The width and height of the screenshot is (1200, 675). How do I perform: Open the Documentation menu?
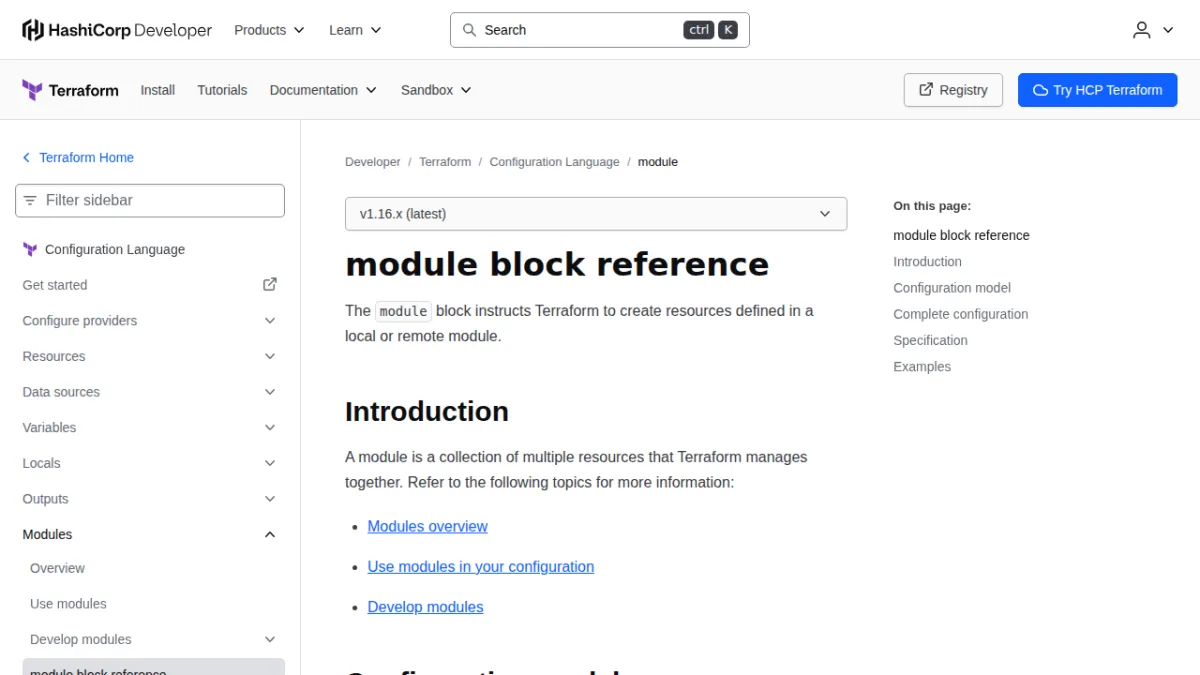tap(323, 90)
